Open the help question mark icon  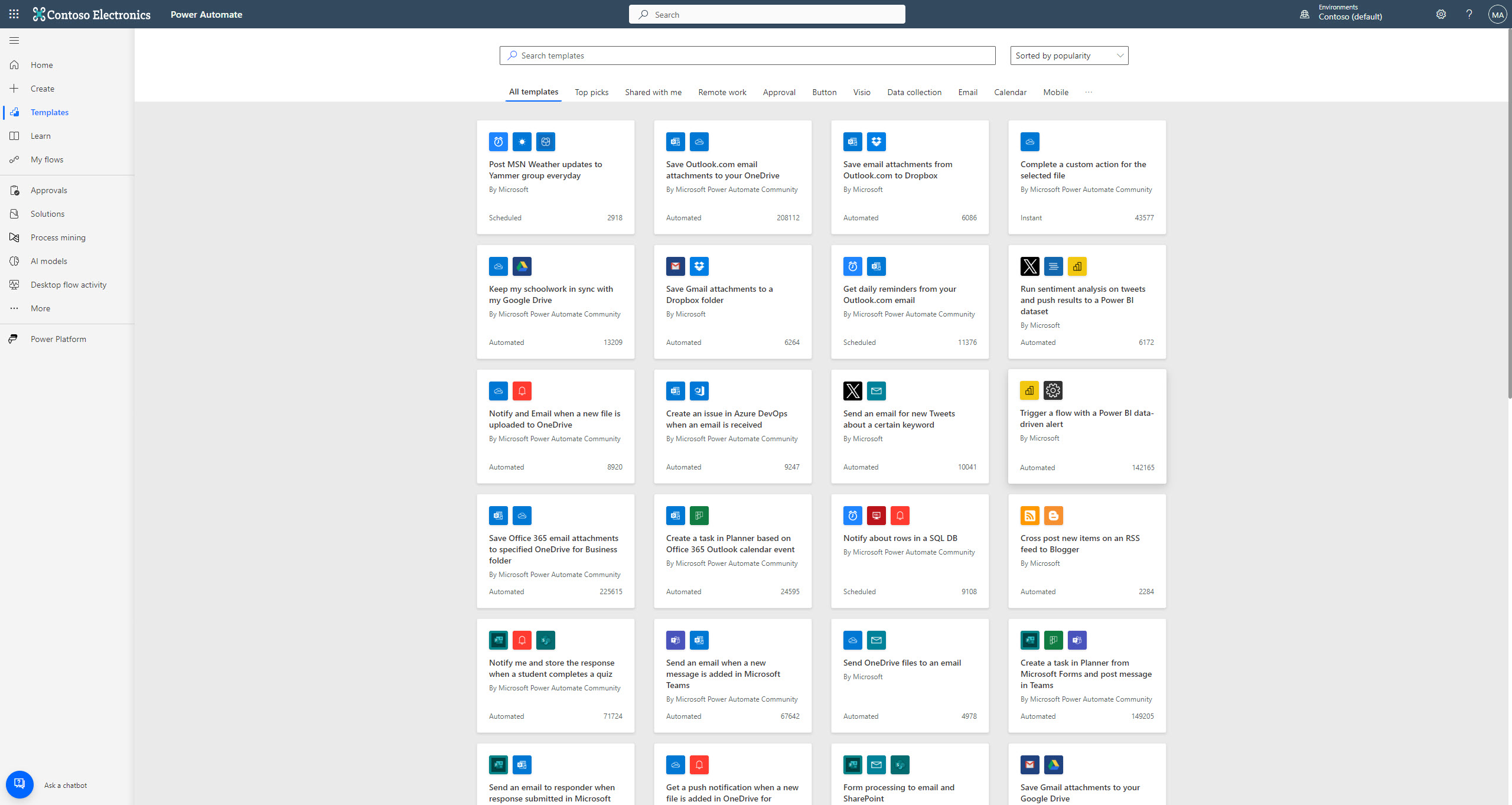point(1469,14)
